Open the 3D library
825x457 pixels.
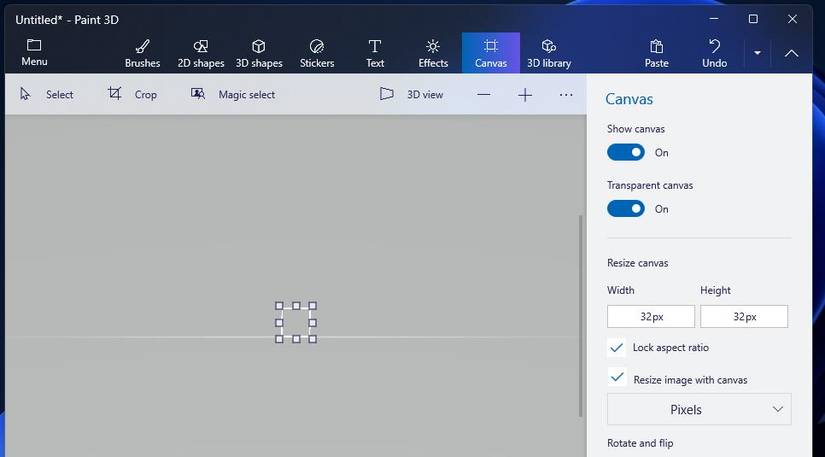(x=549, y=53)
